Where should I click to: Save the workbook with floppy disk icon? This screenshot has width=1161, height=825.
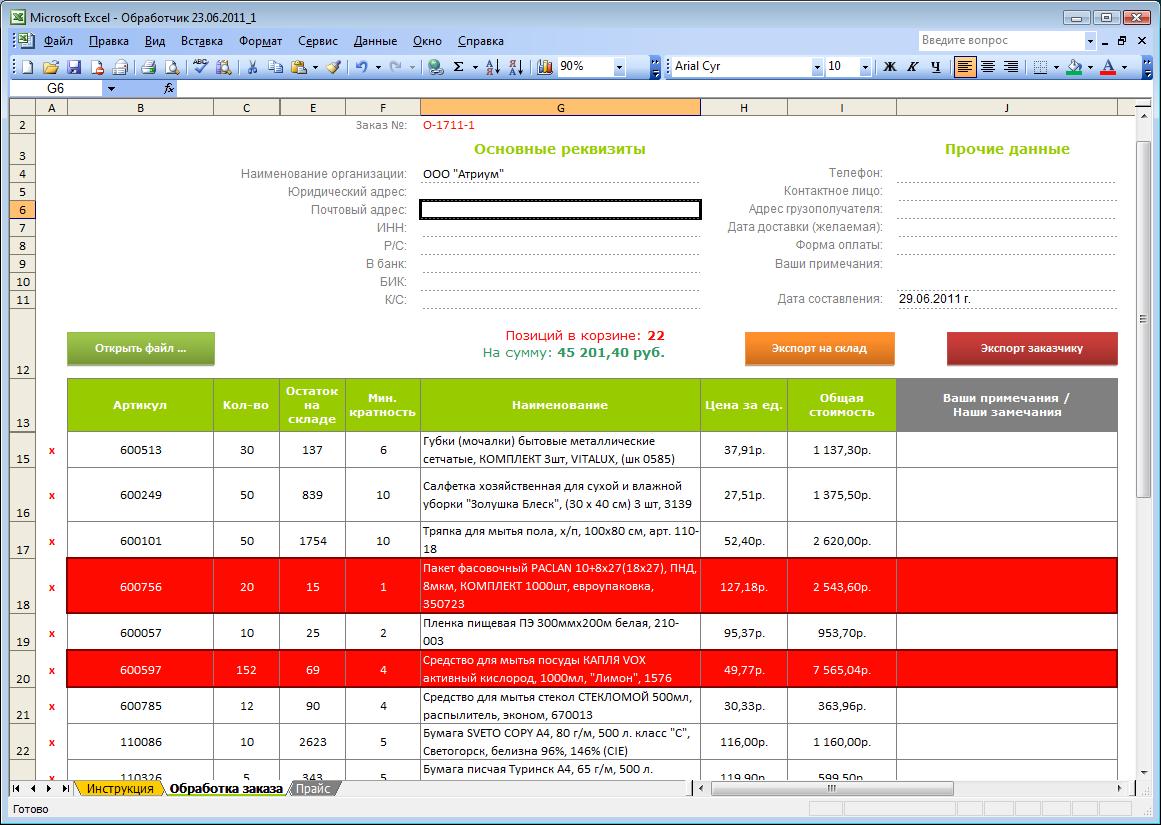point(73,67)
